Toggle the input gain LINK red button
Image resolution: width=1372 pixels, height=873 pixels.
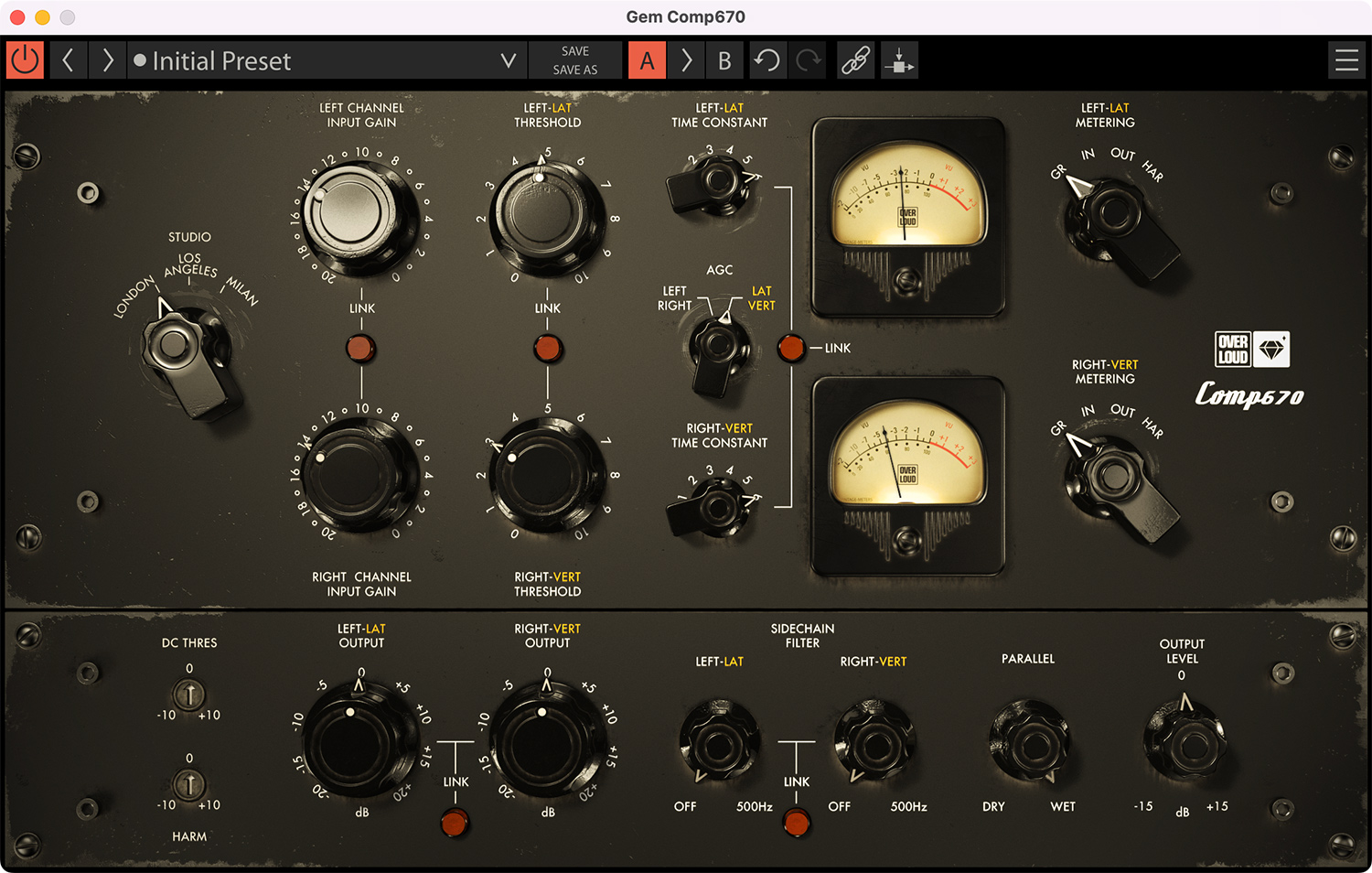pos(361,348)
